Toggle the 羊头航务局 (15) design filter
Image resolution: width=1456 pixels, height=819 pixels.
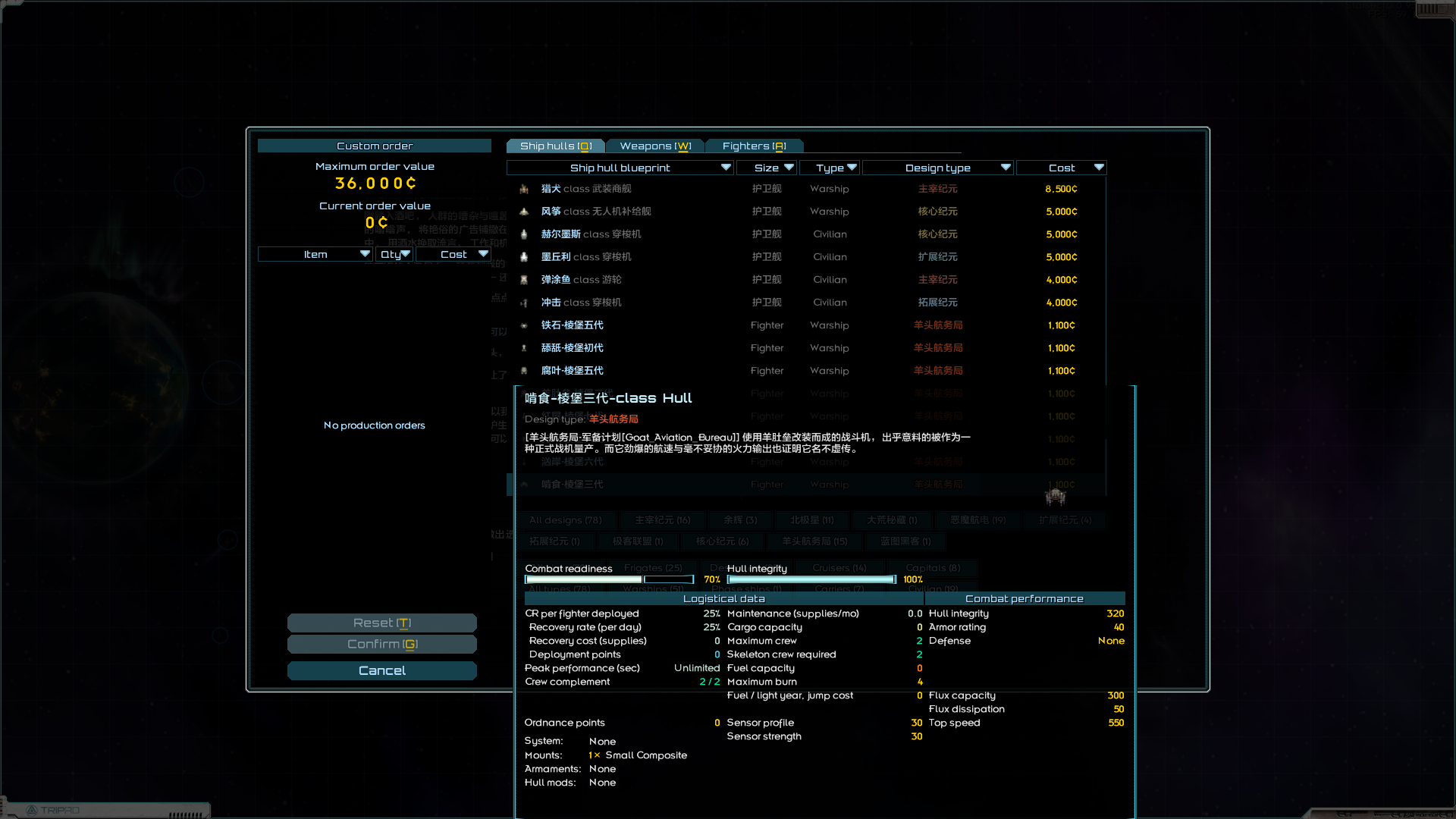tap(814, 541)
